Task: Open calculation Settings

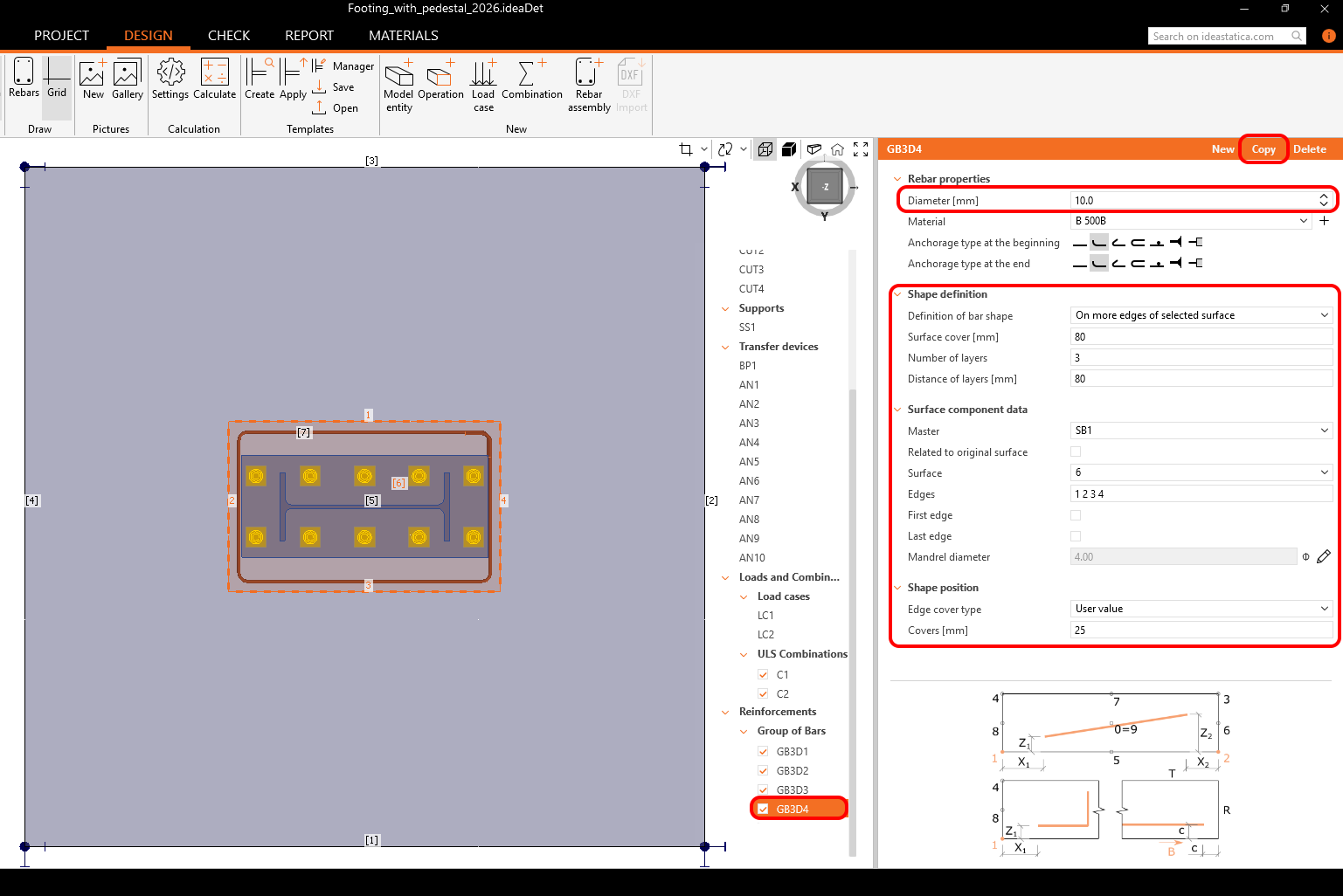Action: (170, 79)
